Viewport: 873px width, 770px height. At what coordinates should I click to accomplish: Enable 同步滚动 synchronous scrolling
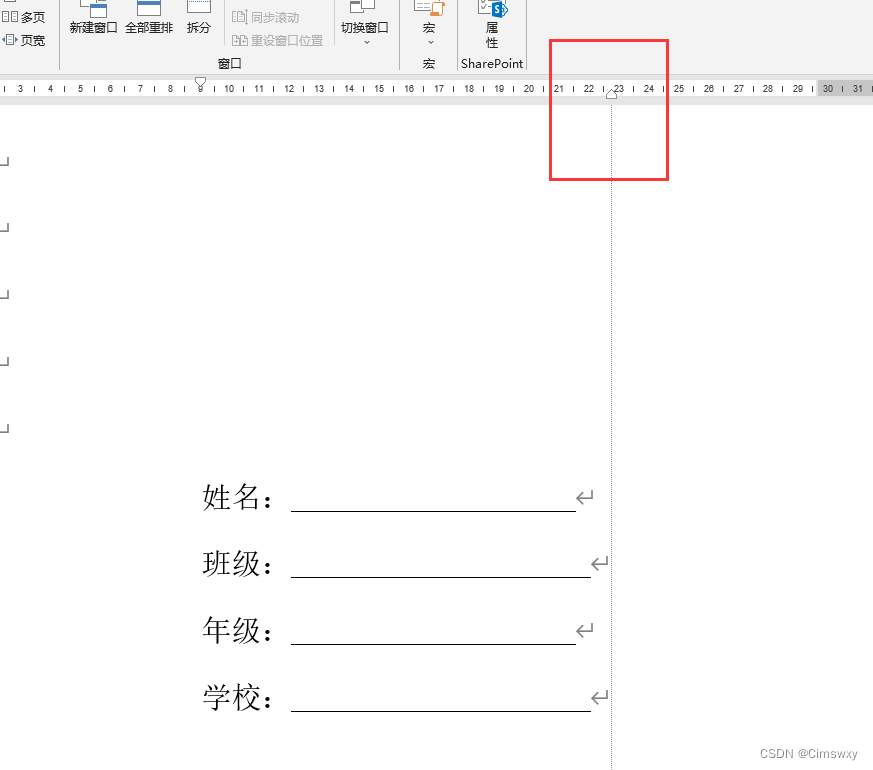(277, 17)
